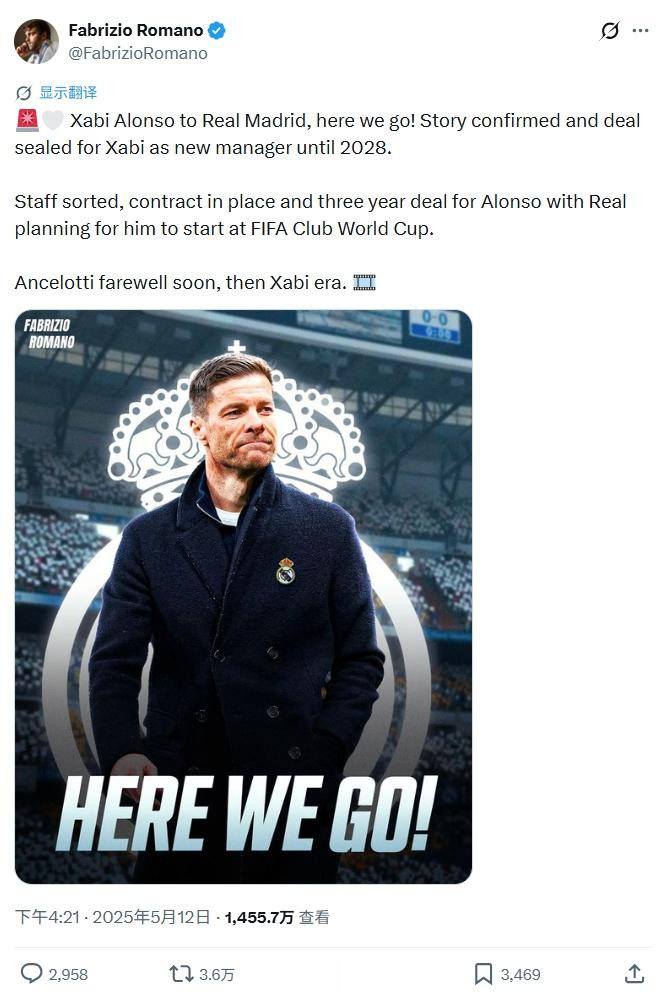Screen dimensions: 666x999
Task: Click the translate icon beside 显示翻译
Action: click(24, 93)
